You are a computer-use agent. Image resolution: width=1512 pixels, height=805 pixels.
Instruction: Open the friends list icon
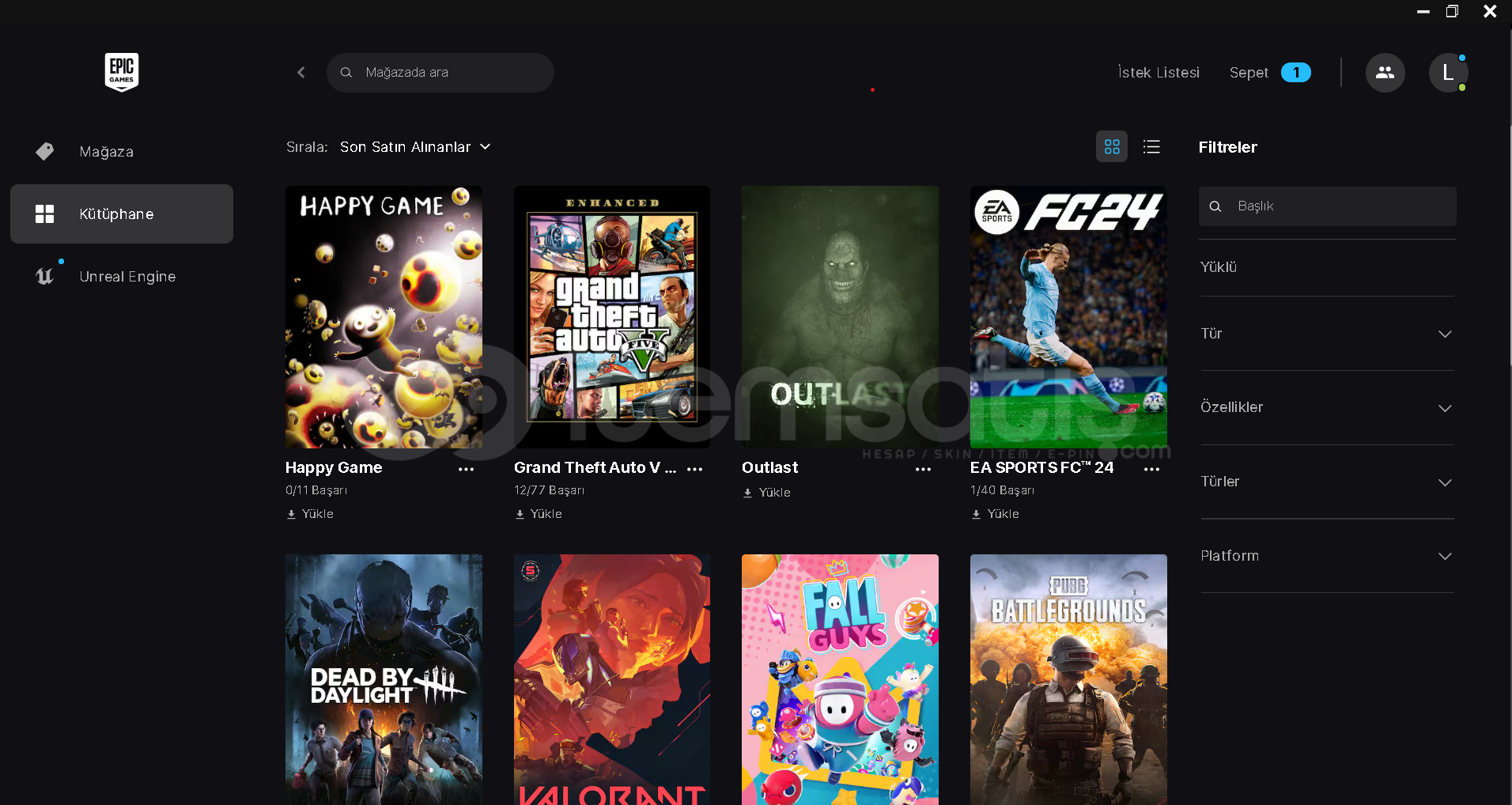tap(1385, 73)
